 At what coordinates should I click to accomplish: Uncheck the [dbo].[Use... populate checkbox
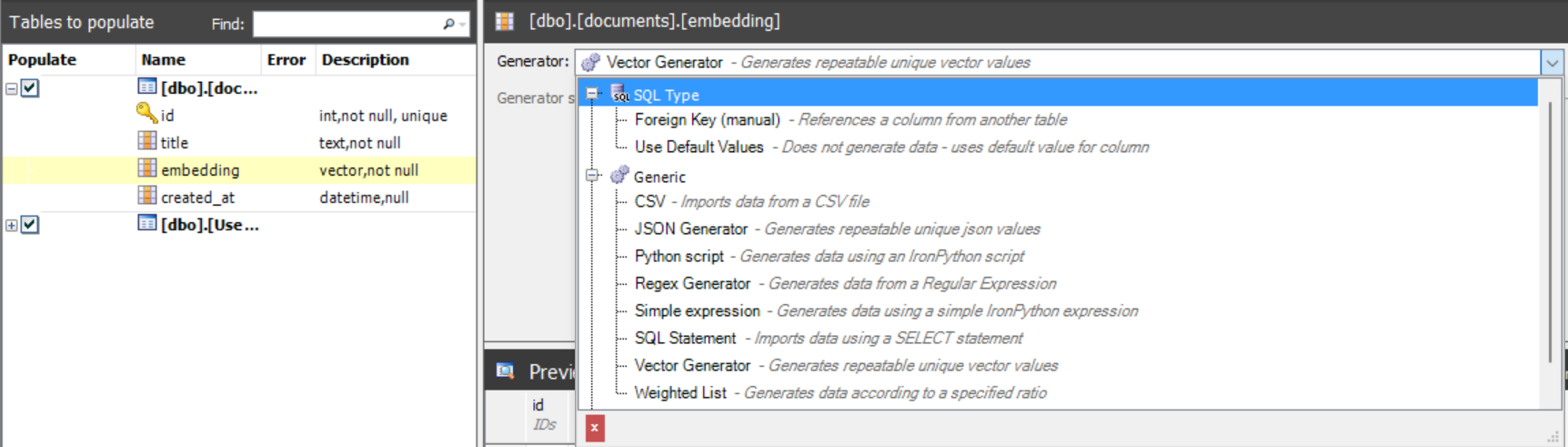30,225
